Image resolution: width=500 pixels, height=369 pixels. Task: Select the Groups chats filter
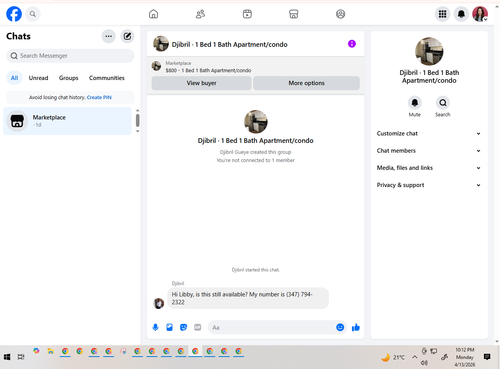[x=68, y=78]
